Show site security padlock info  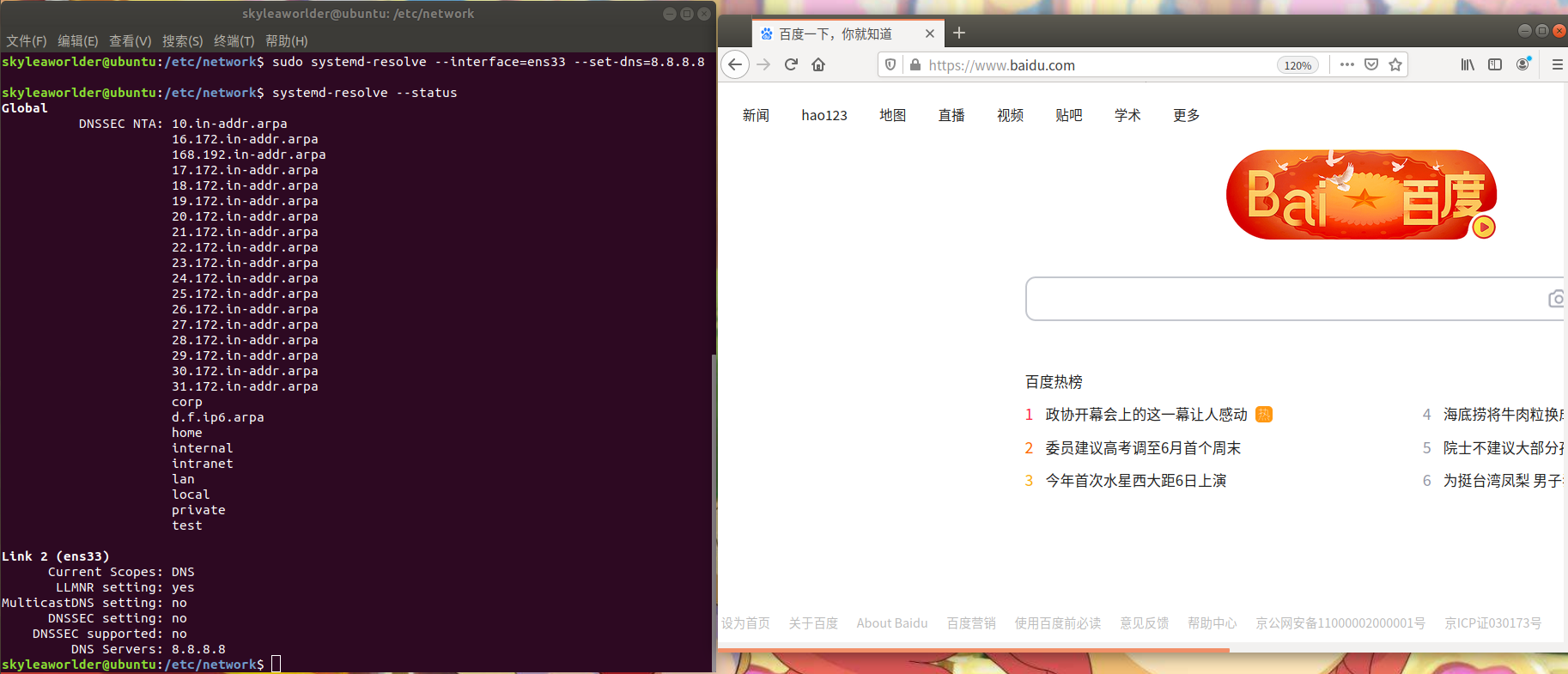tap(915, 64)
